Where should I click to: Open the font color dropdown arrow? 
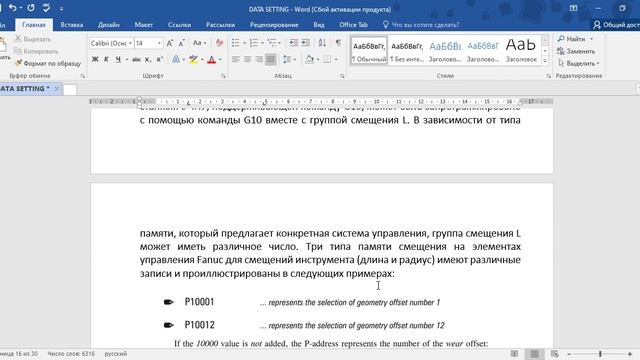click(220, 60)
